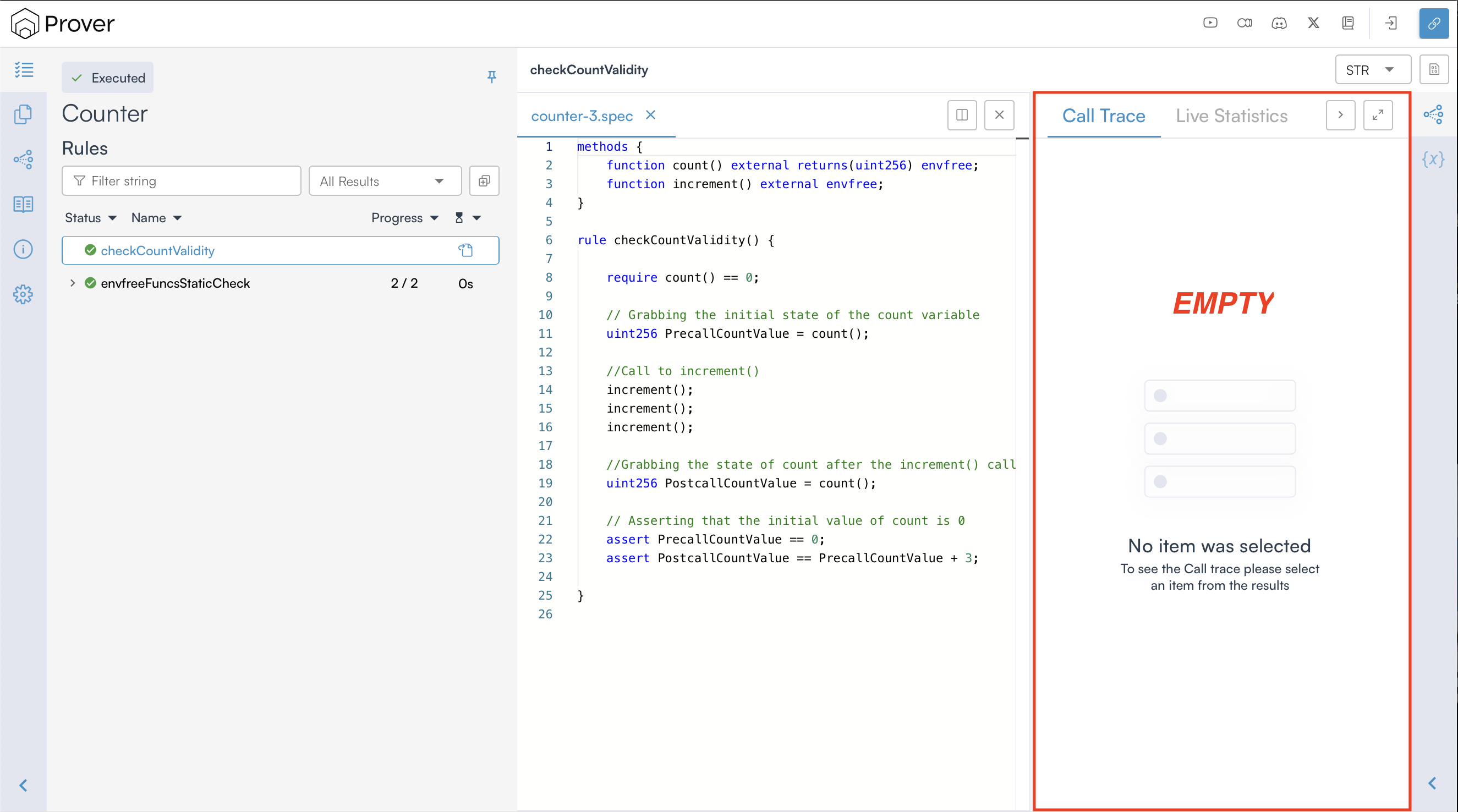Switch to the Live Statistics tab
Image resolution: width=1458 pixels, height=812 pixels.
1231,116
